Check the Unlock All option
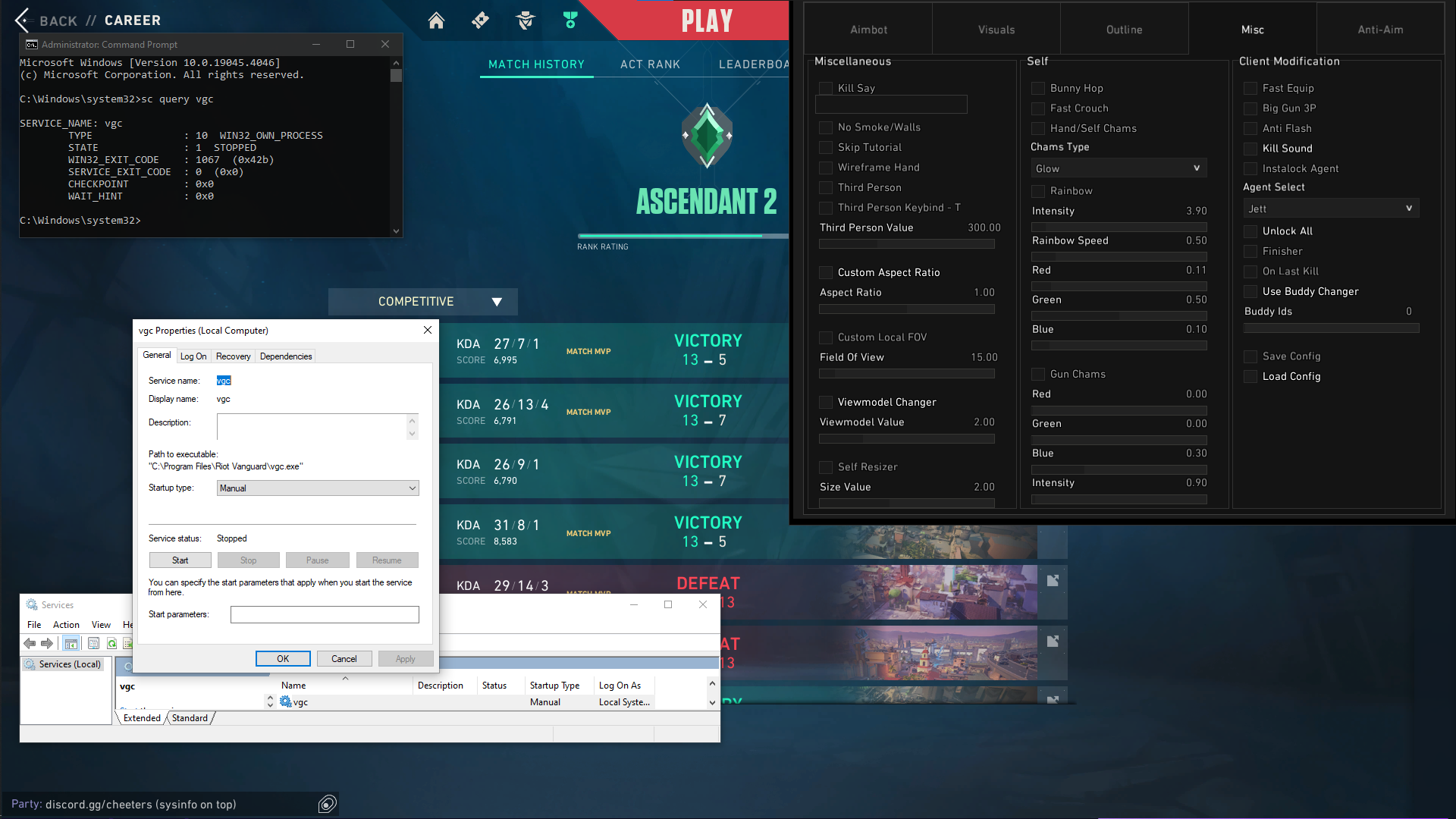Image resolution: width=1456 pixels, height=819 pixels. (x=1250, y=231)
